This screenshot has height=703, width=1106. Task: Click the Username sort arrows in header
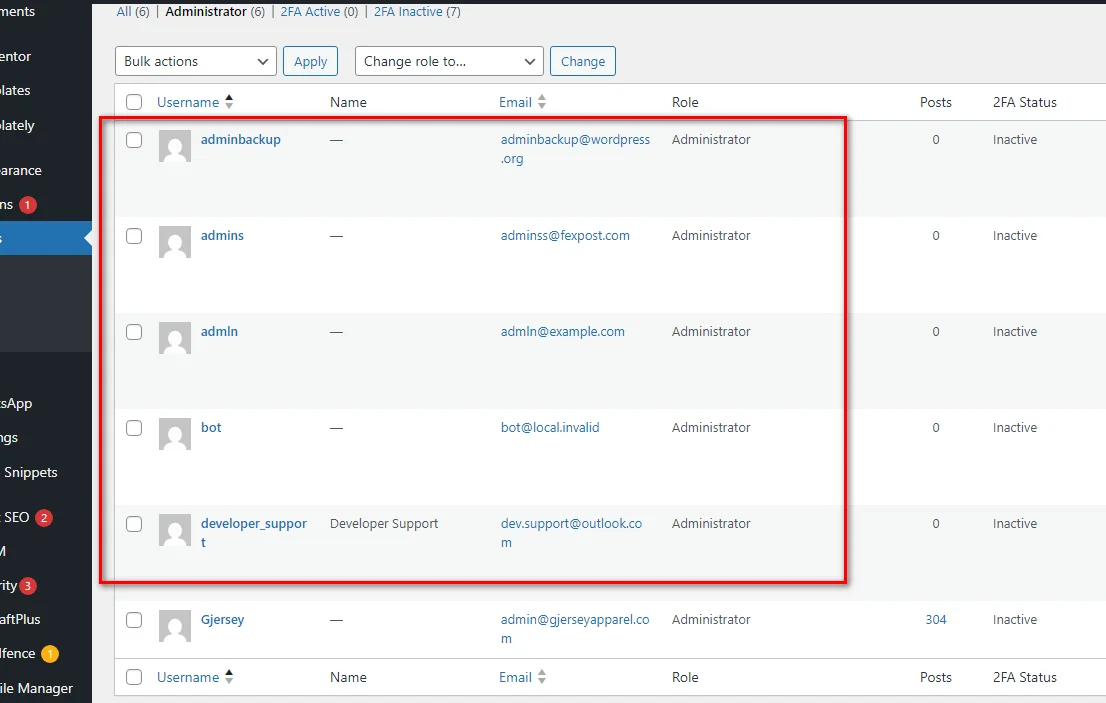[229, 102]
